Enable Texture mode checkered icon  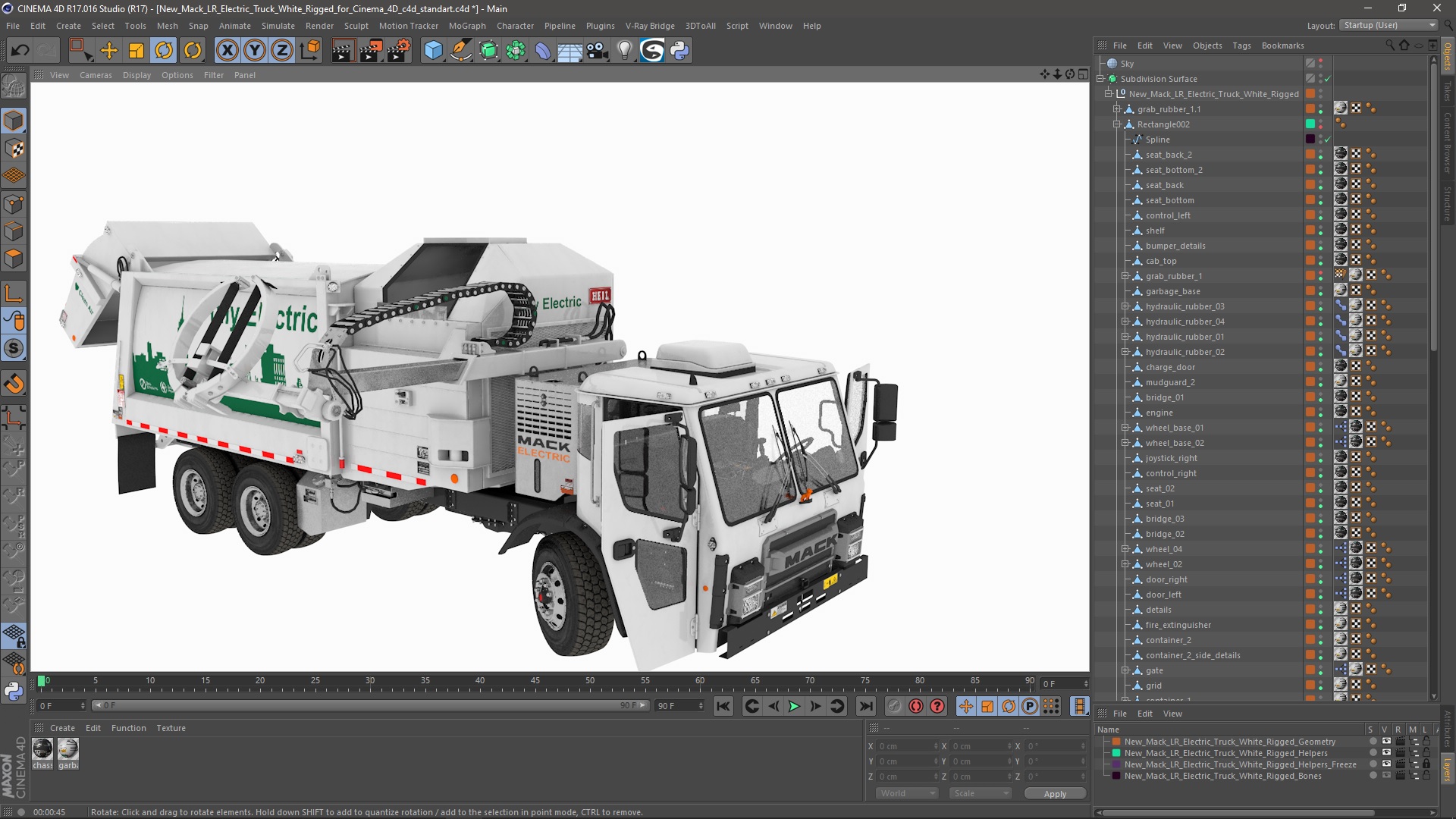coord(14,149)
